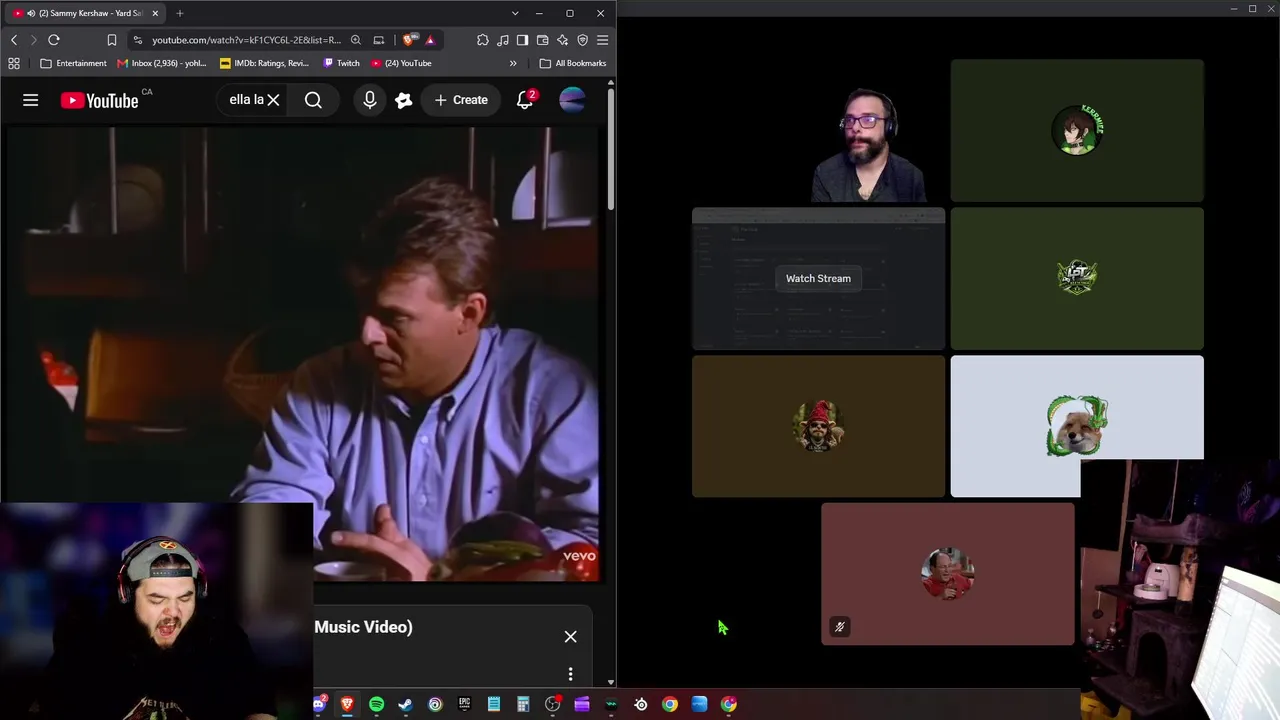Open a new browser tab

pyautogui.click(x=180, y=13)
